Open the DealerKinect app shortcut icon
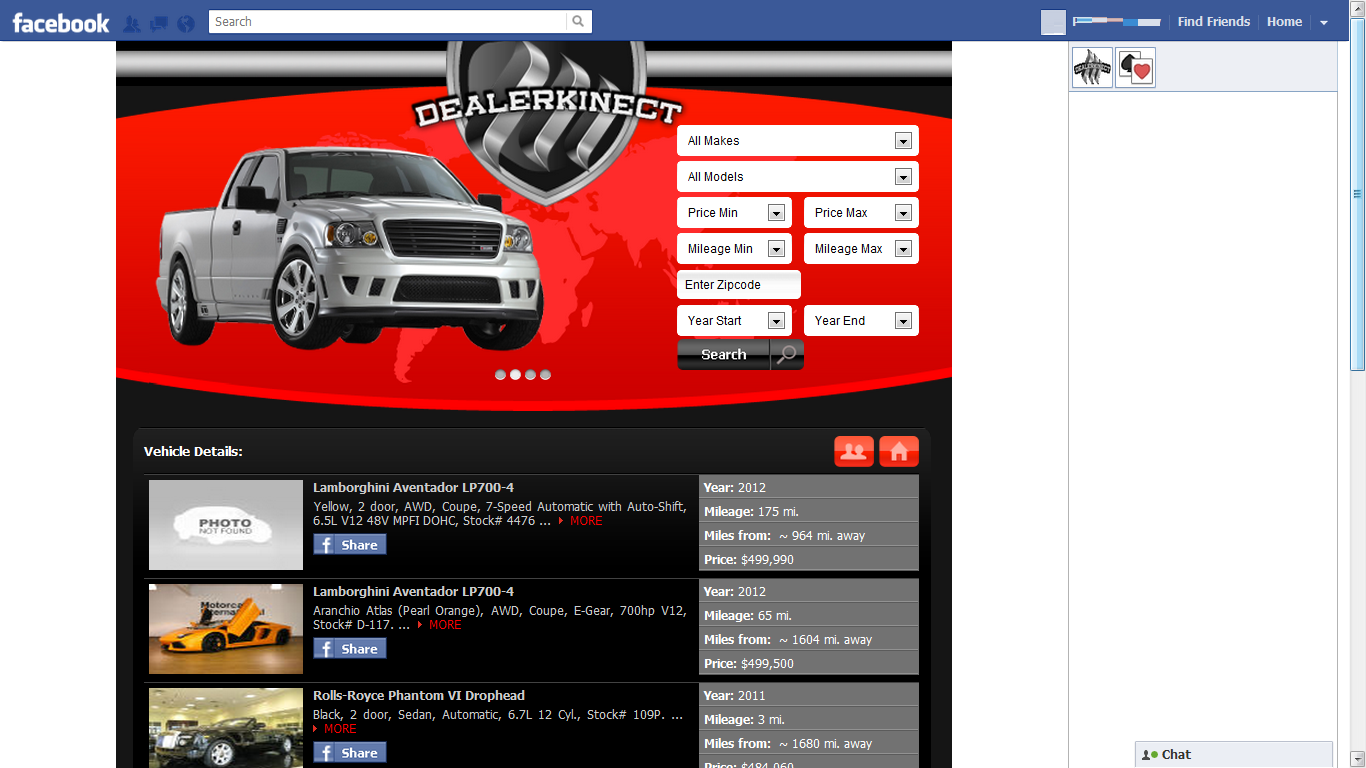The height and width of the screenshot is (768, 1366). pos(1092,68)
